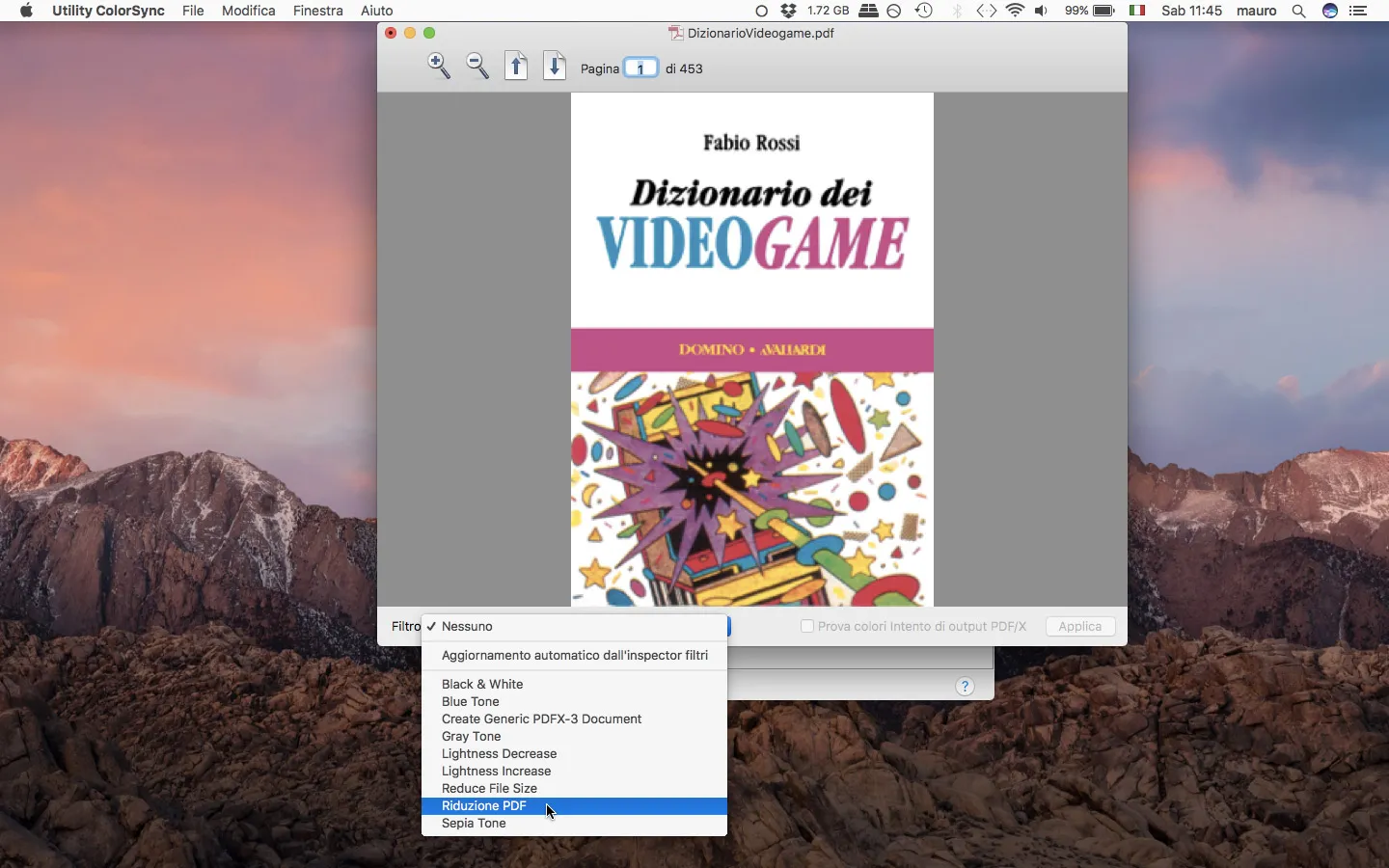Apply the Sepia Tone filter

[574, 824]
